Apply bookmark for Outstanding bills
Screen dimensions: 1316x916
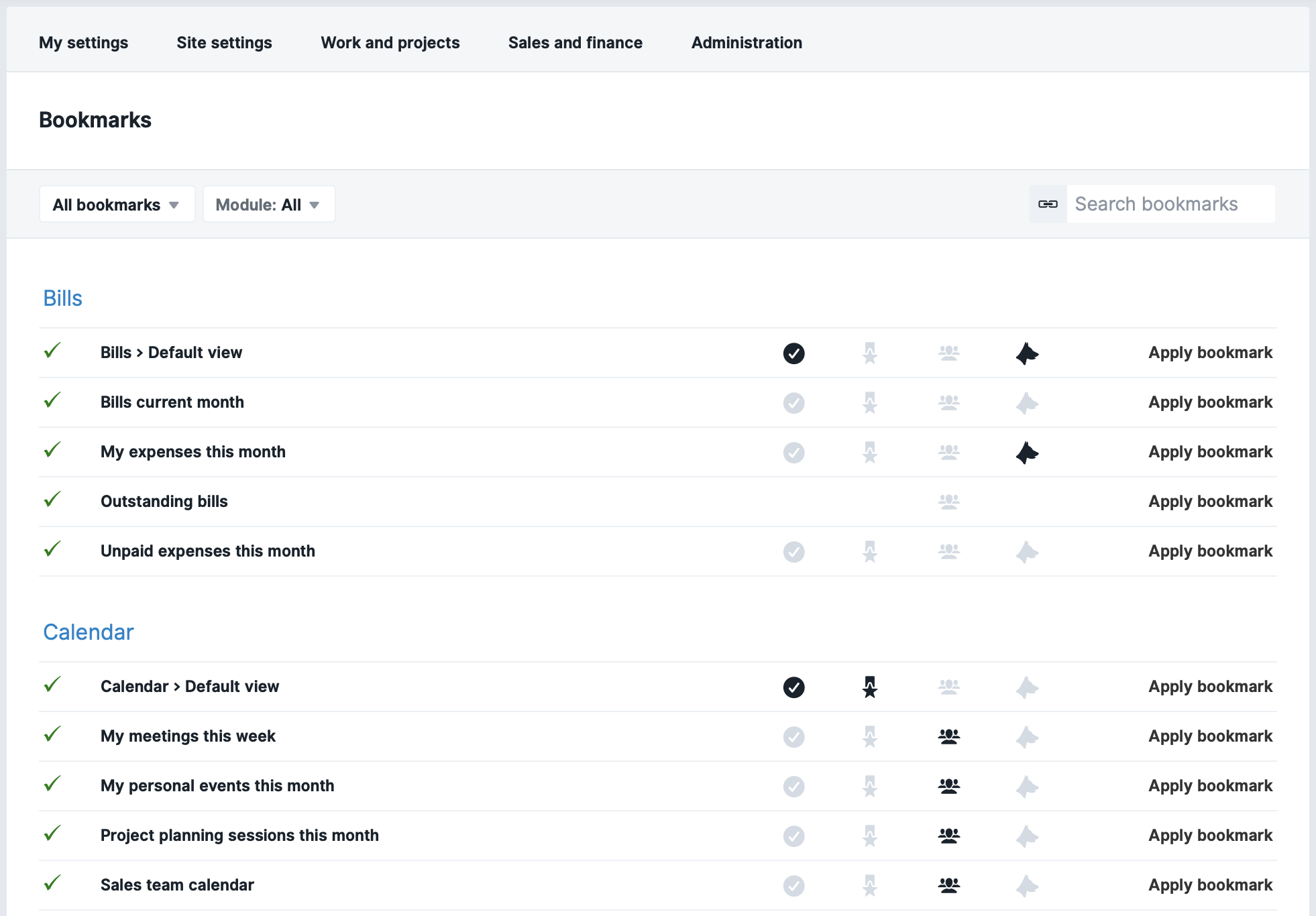point(1211,502)
